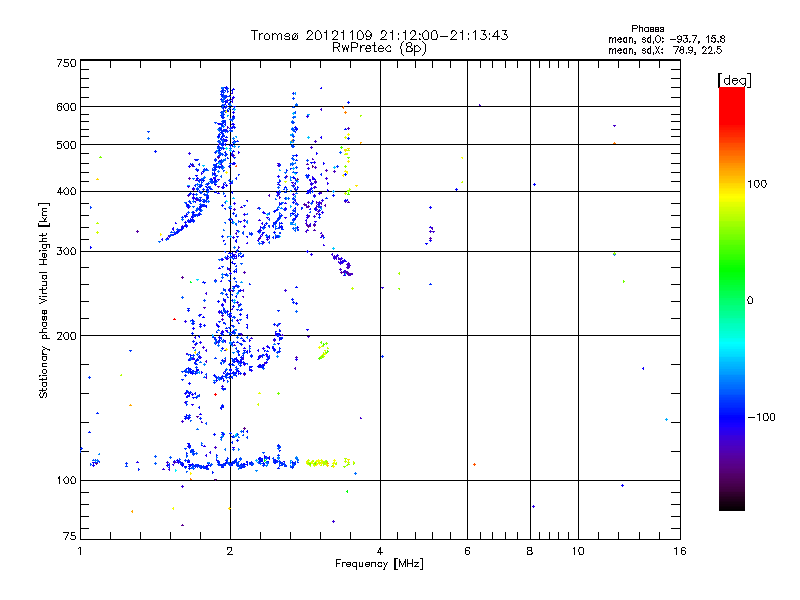
Task: Click the y-axis '100' tick label
Action: pyautogui.click(x=66, y=481)
